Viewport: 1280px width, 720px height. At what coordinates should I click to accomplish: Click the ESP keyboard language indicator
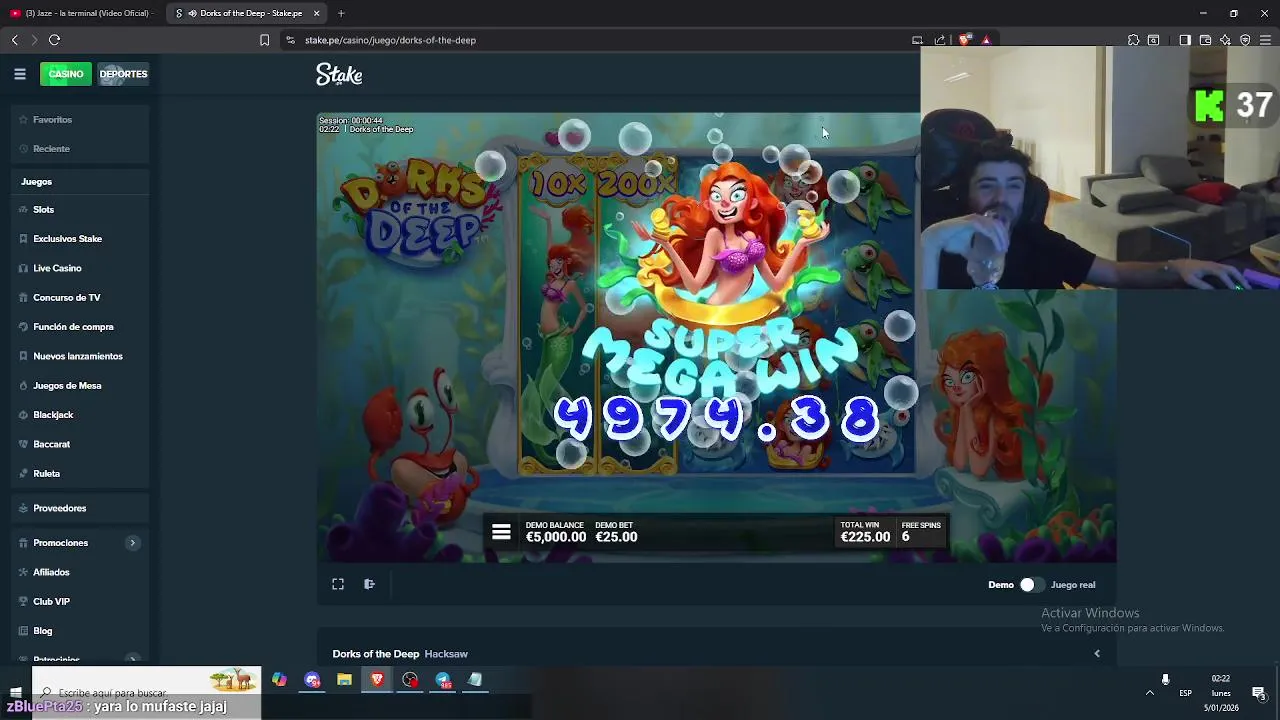pyautogui.click(x=1185, y=693)
